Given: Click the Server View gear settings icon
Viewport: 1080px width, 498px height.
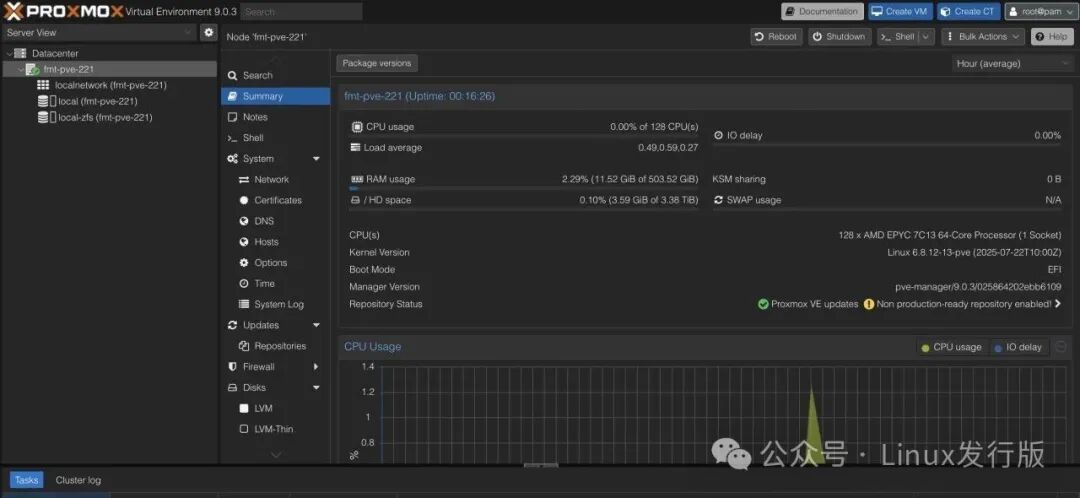Looking at the screenshot, I should (208, 32).
